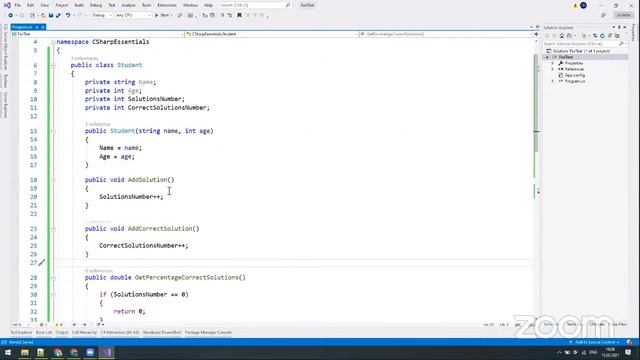Open Zoom app from taskbar
640x360 pixels.
pos(90,352)
